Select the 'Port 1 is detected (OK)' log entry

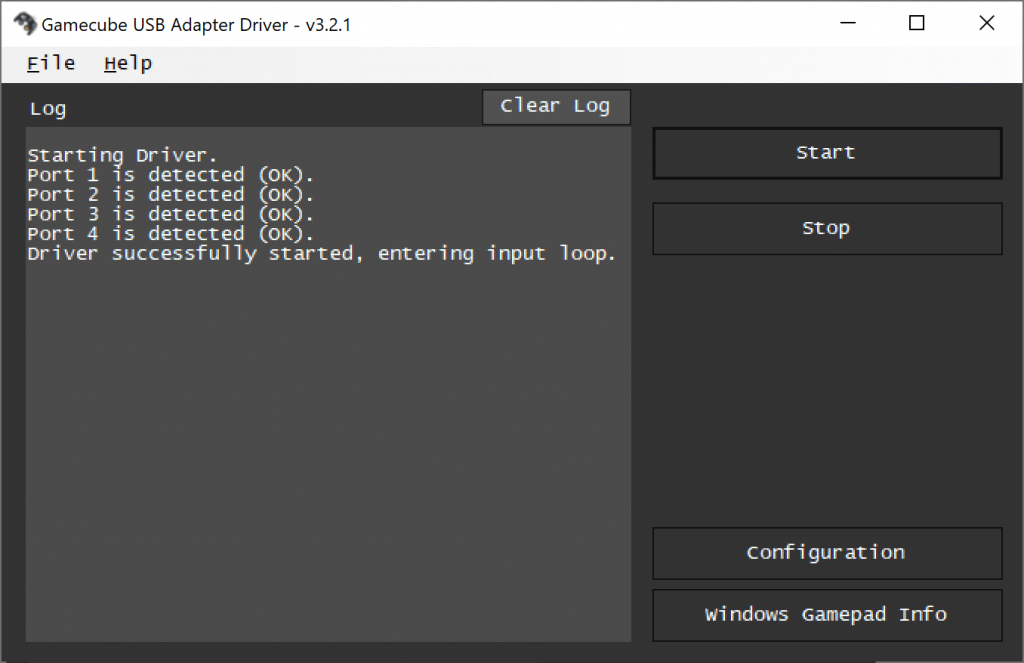[x=171, y=175]
